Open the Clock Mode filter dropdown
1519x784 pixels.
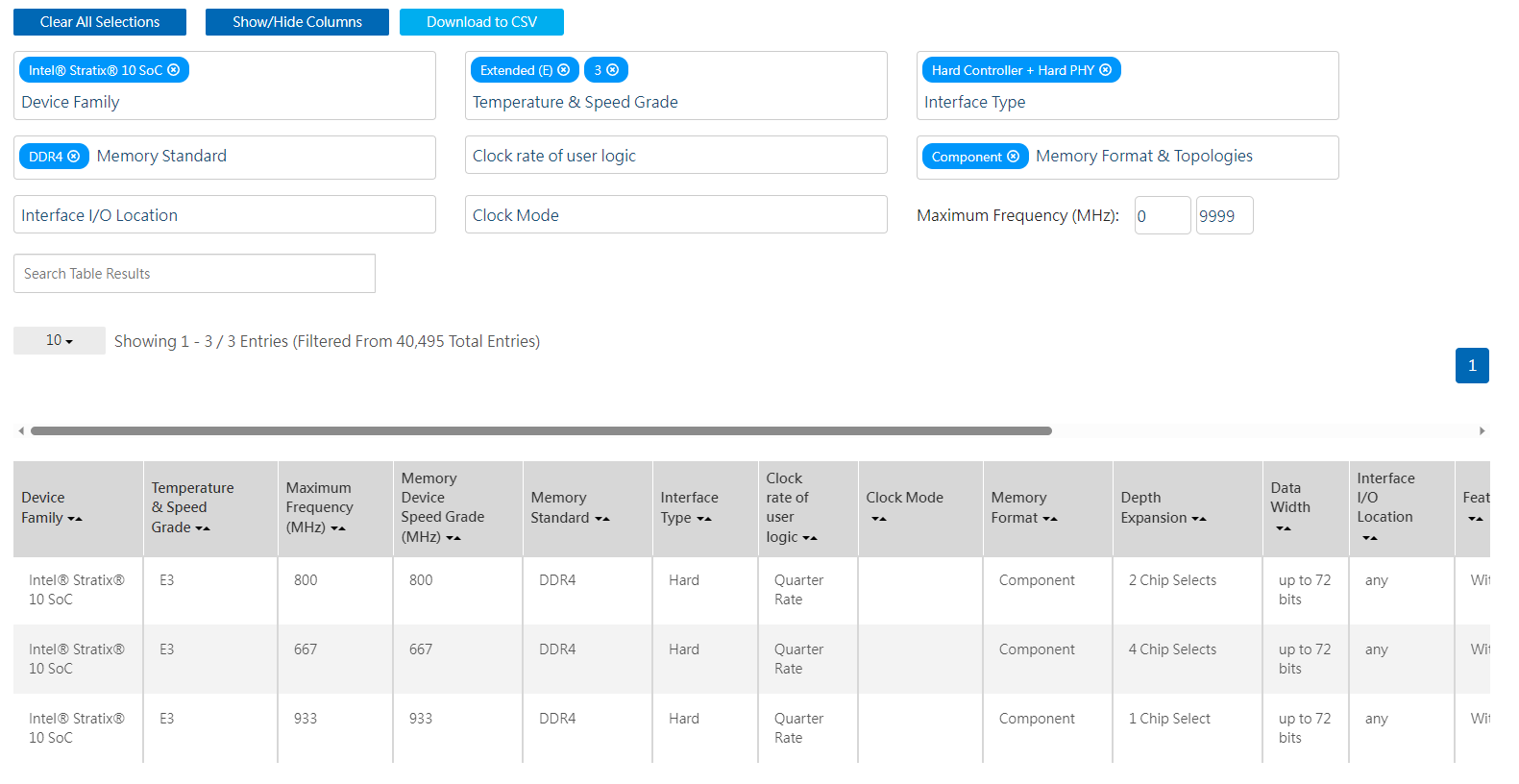(x=676, y=215)
